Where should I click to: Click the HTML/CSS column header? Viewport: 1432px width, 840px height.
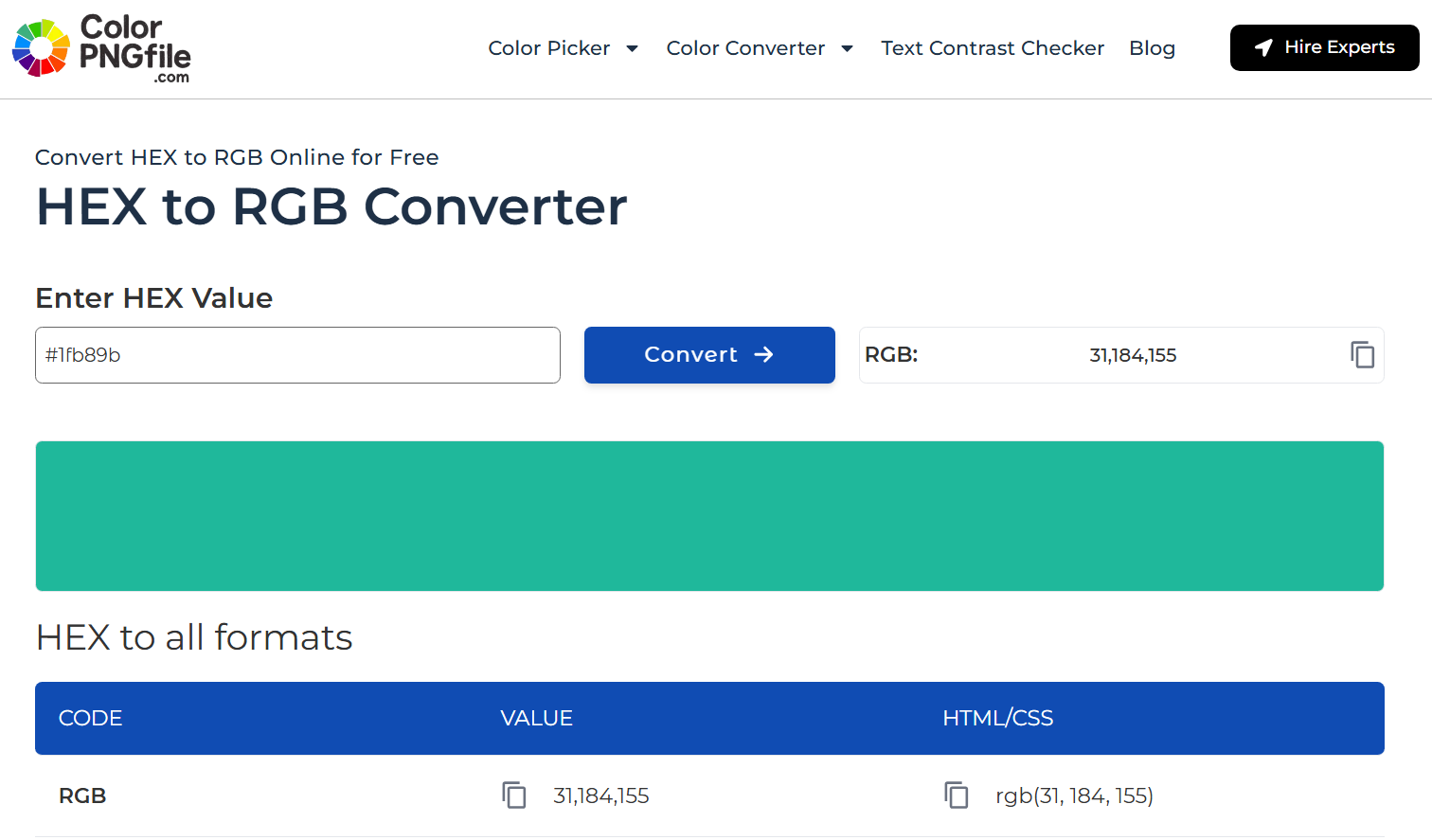click(997, 718)
